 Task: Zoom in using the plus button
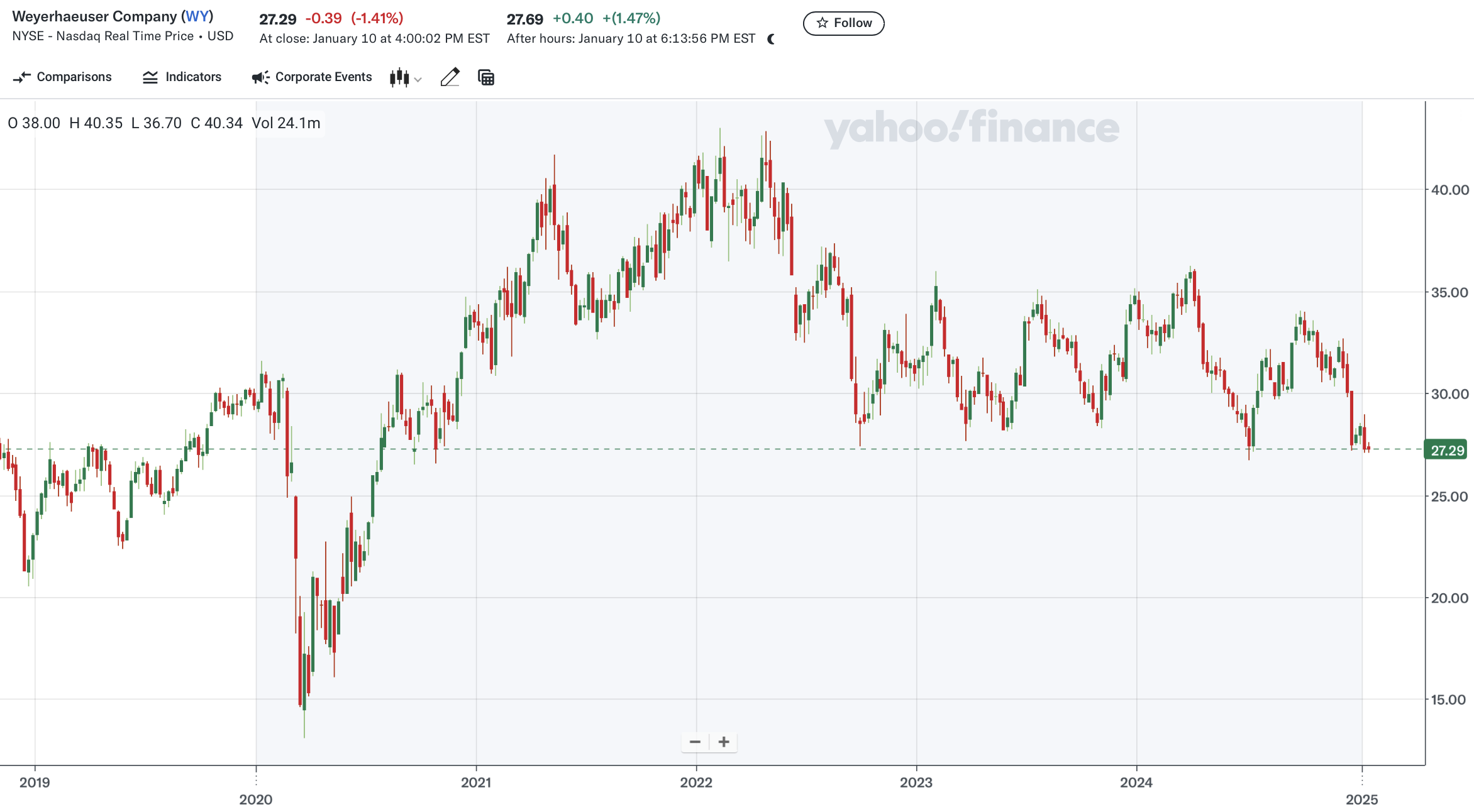pyautogui.click(x=724, y=742)
